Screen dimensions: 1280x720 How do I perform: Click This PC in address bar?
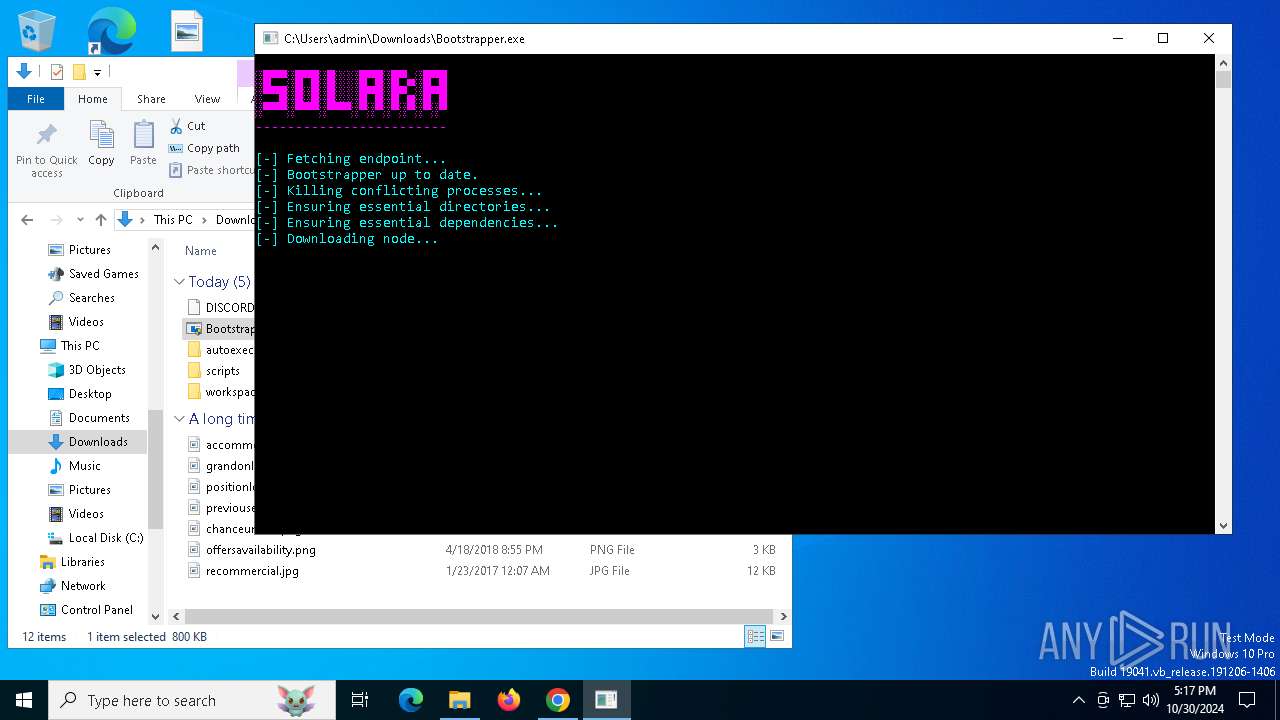pyautogui.click(x=173, y=220)
